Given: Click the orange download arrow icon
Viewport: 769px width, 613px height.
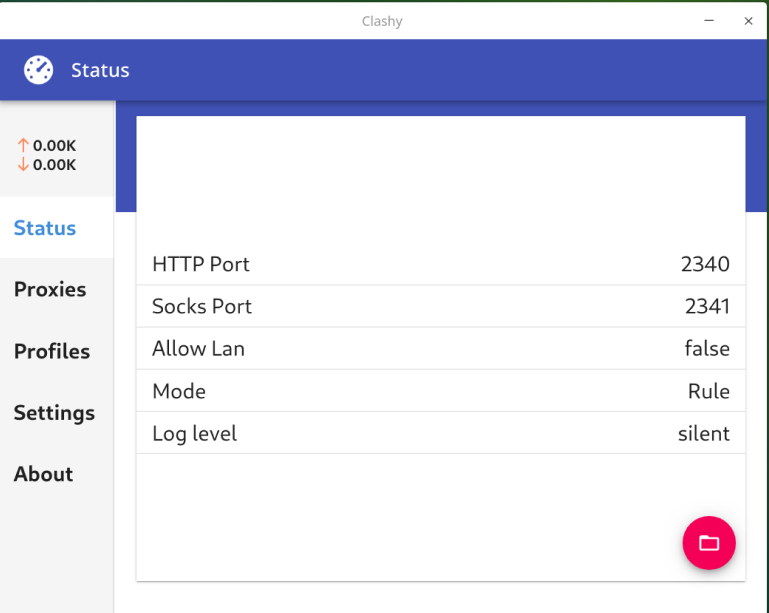Looking at the screenshot, I should (23, 165).
